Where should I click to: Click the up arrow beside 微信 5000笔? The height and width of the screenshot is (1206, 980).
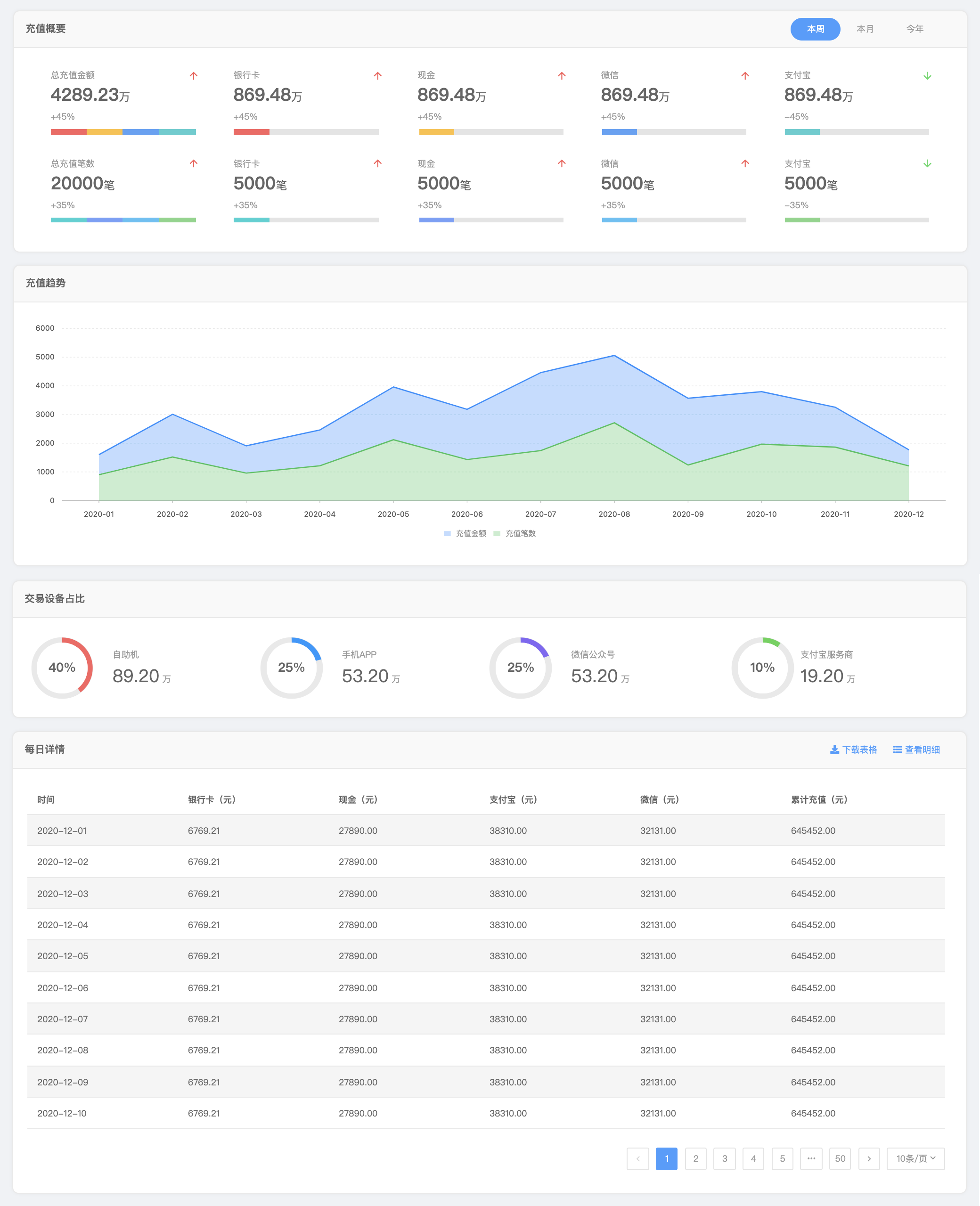745,163
